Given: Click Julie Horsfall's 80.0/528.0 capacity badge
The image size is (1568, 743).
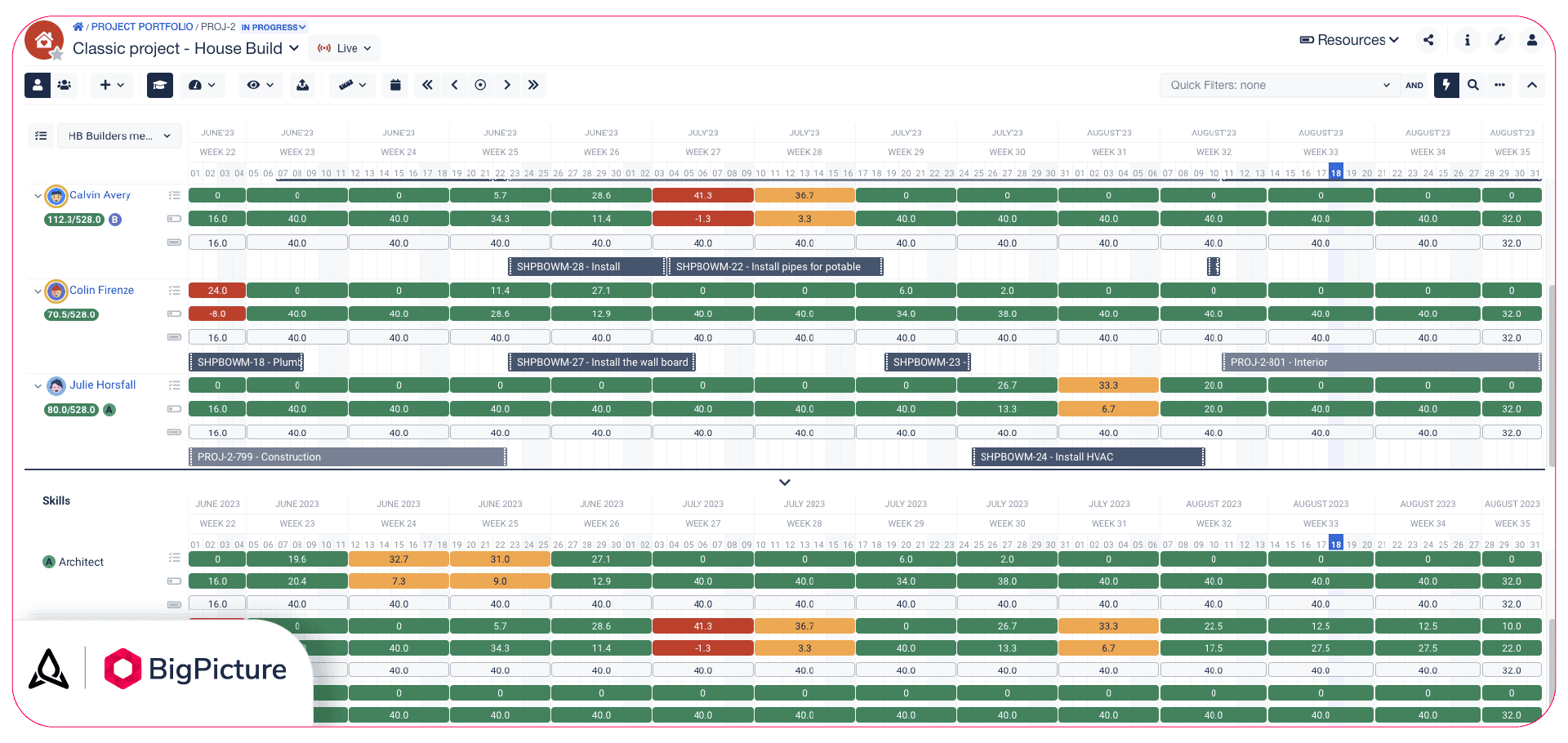Looking at the screenshot, I should tap(72, 410).
